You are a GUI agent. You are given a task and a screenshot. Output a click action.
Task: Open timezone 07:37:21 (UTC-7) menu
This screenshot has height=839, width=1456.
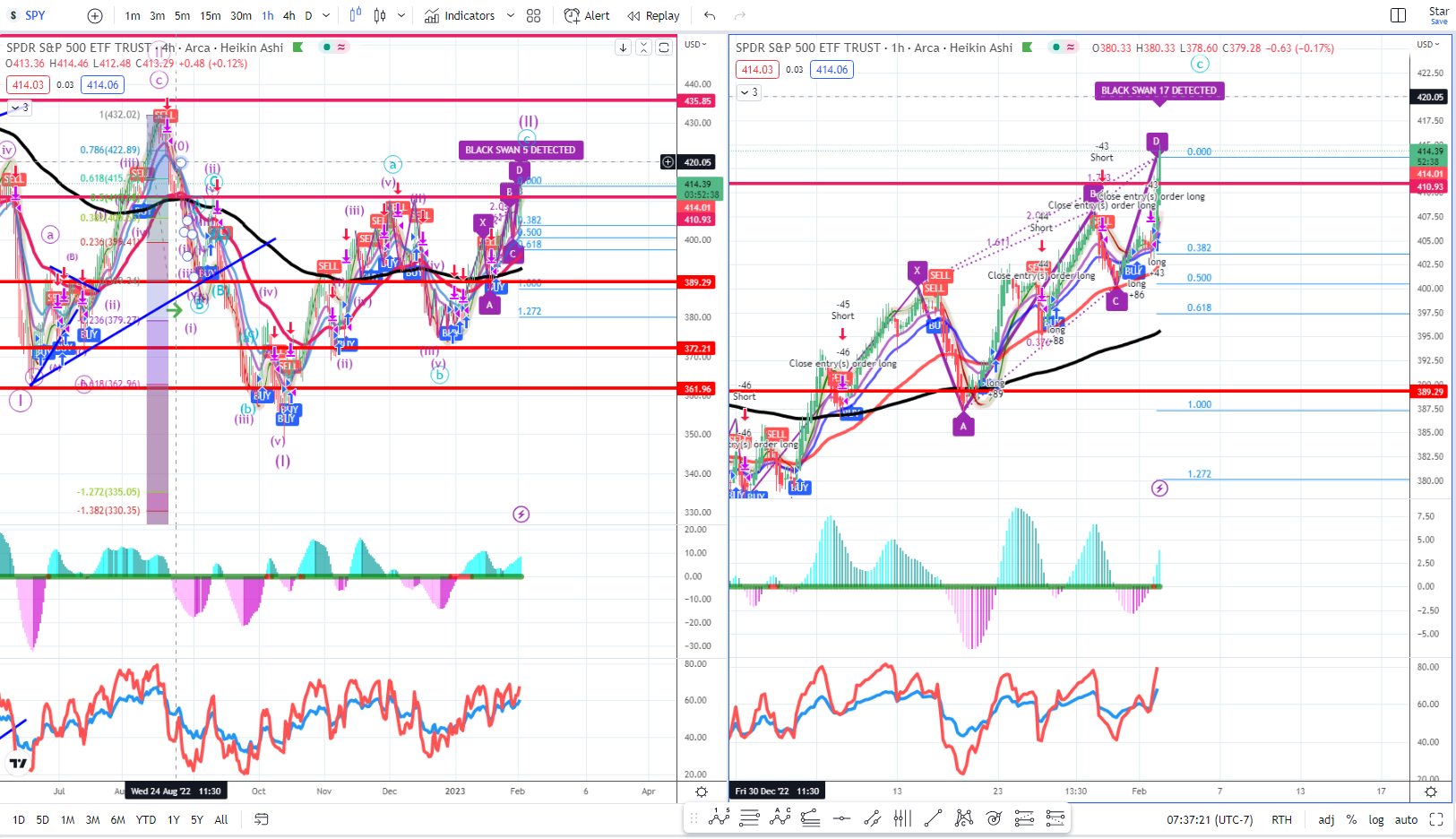(x=1210, y=819)
